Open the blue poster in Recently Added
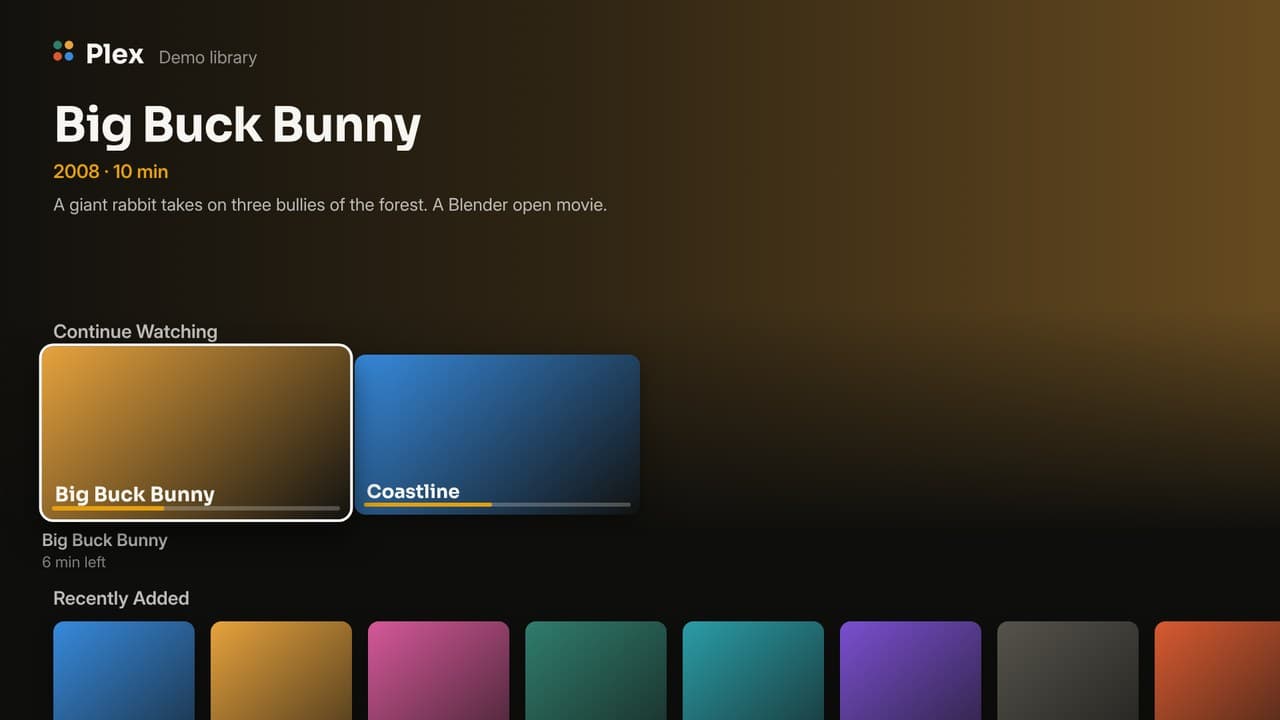Image resolution: width=1280 pixels, height=720 pixels. [x=124, y=670]
